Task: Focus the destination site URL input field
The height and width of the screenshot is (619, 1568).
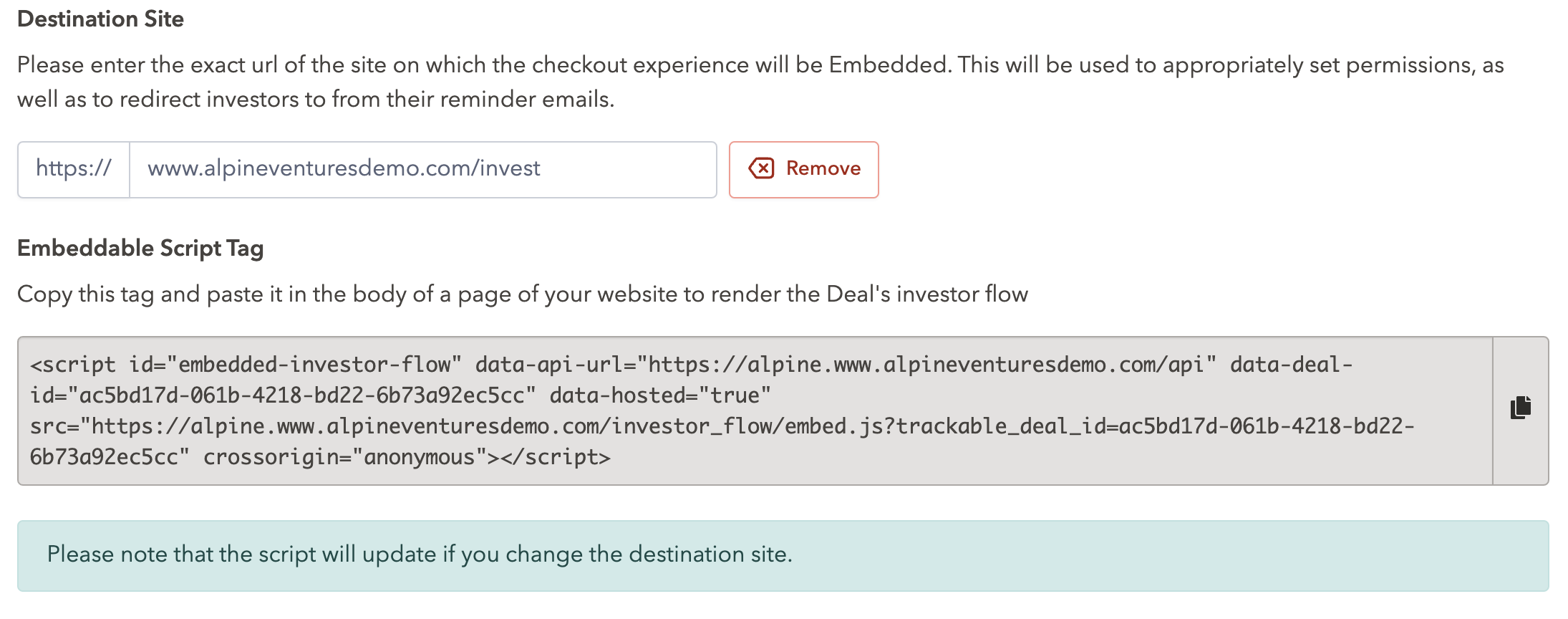Action: click(x=422, y=169)
